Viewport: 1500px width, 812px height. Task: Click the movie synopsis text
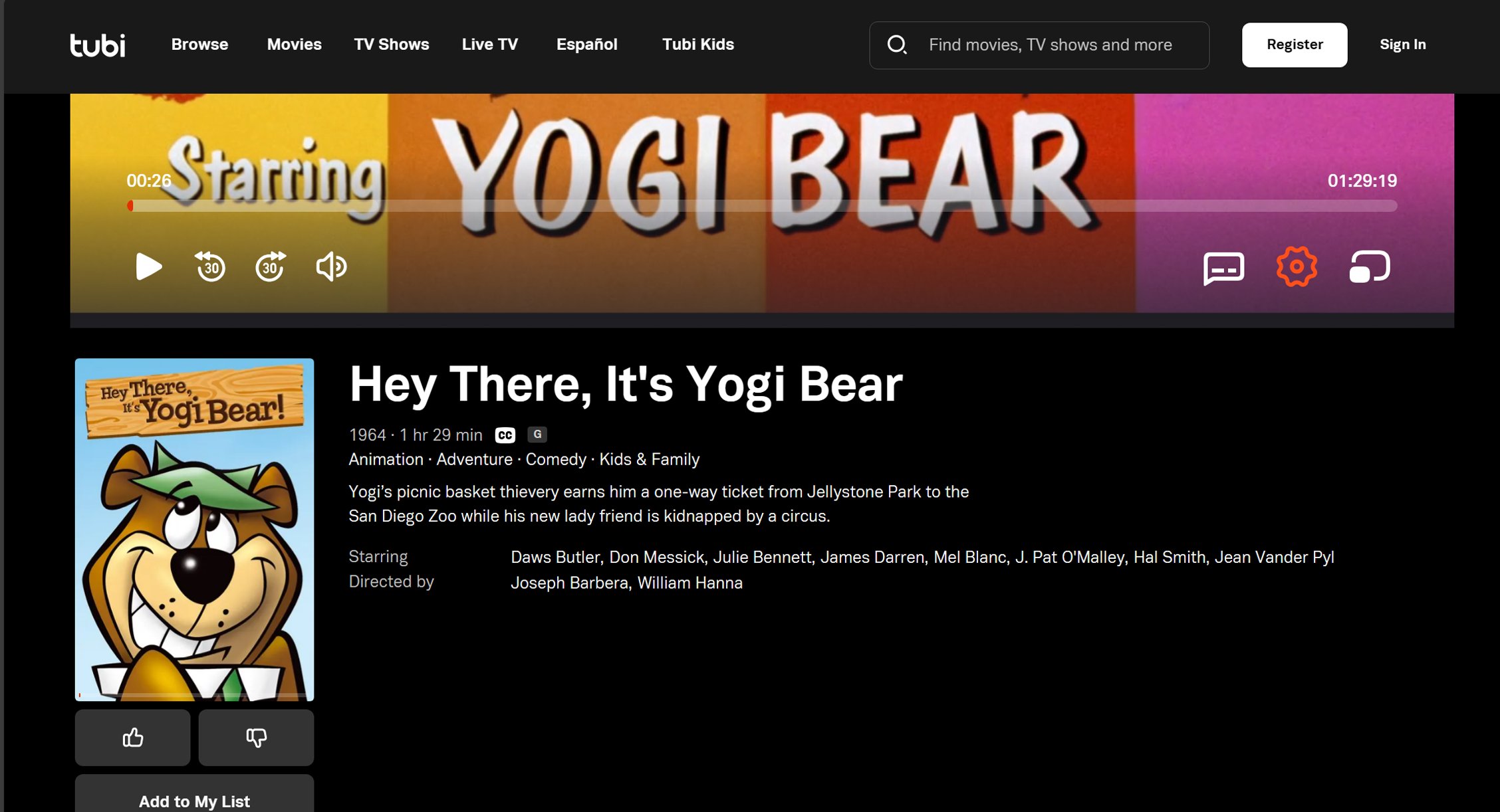tap(658, 504)
